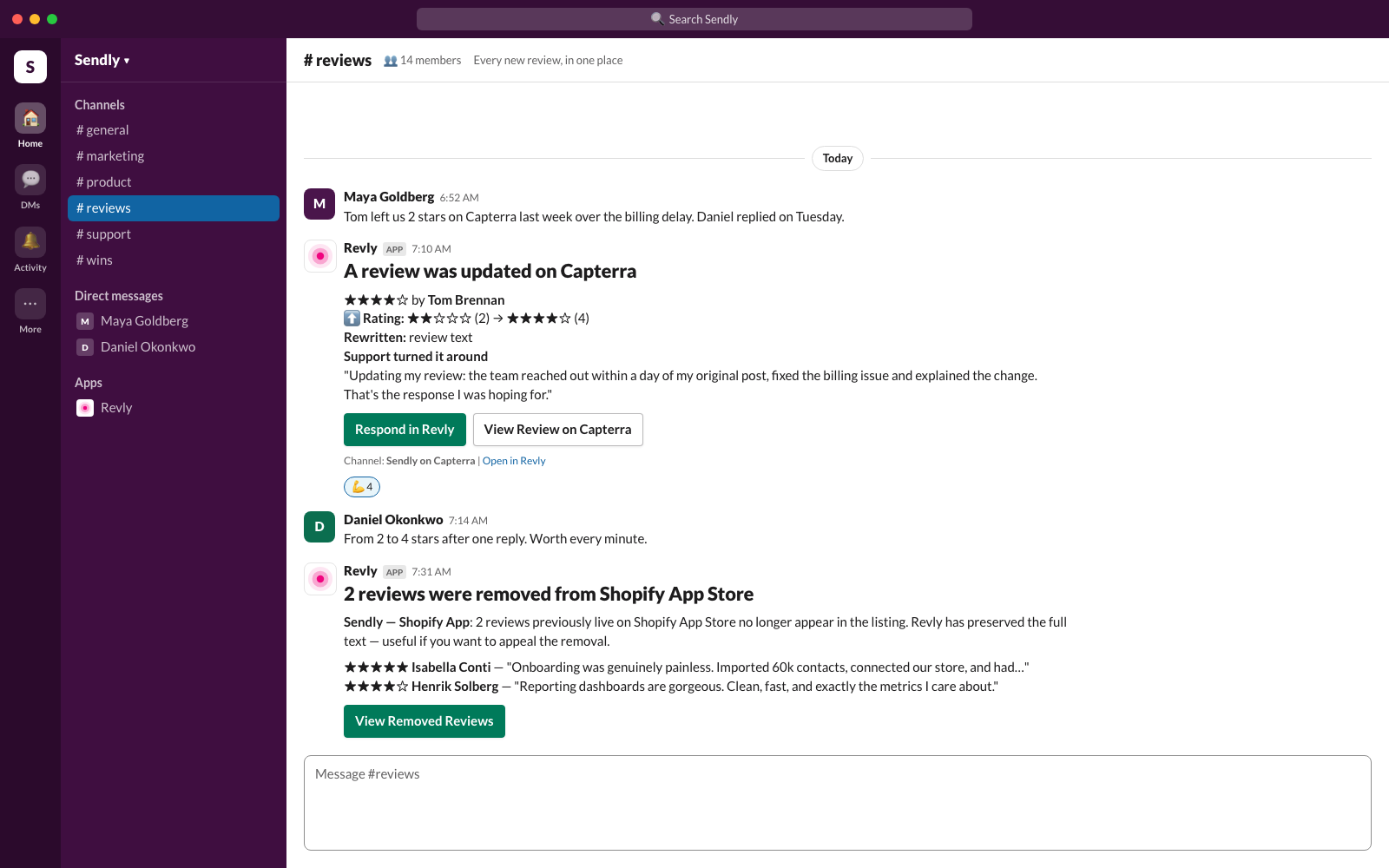The width and height of the screenshot is (1389, 868).
Task: Switch to the #support channel
Action: [x=174, y=234]
